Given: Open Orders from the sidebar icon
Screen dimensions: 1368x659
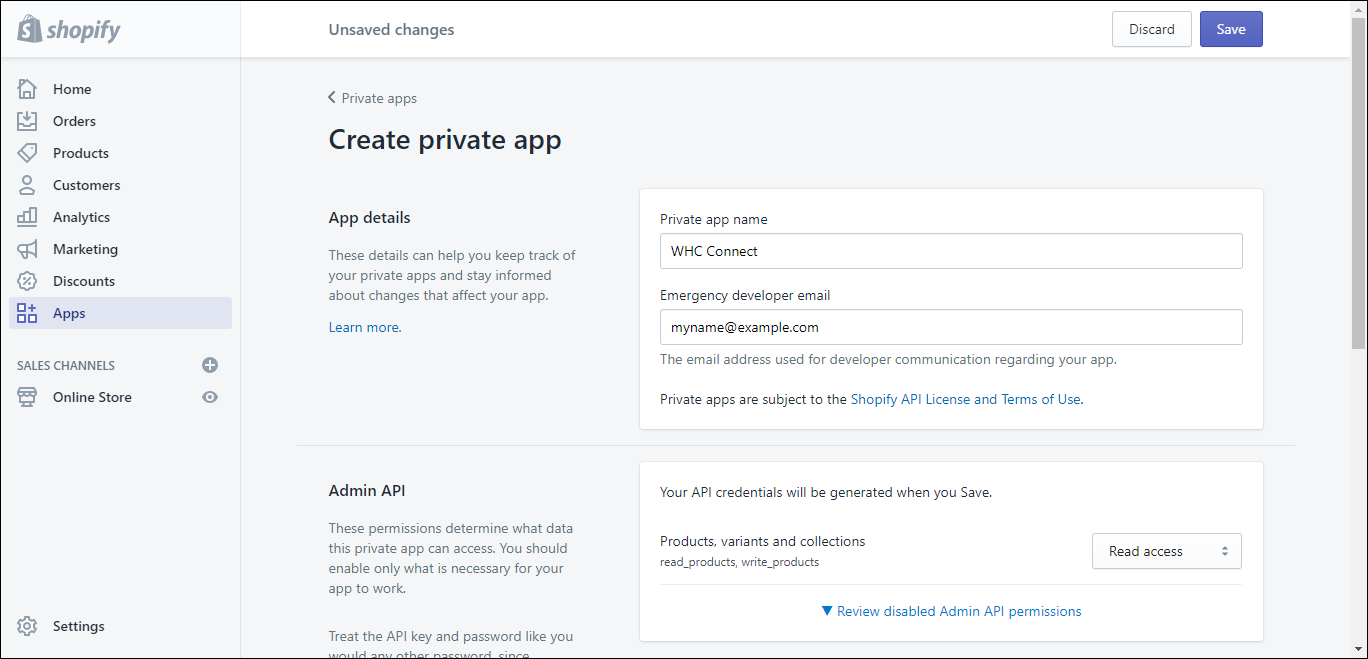Looking at the screenshot, I should tap(27, 120).
